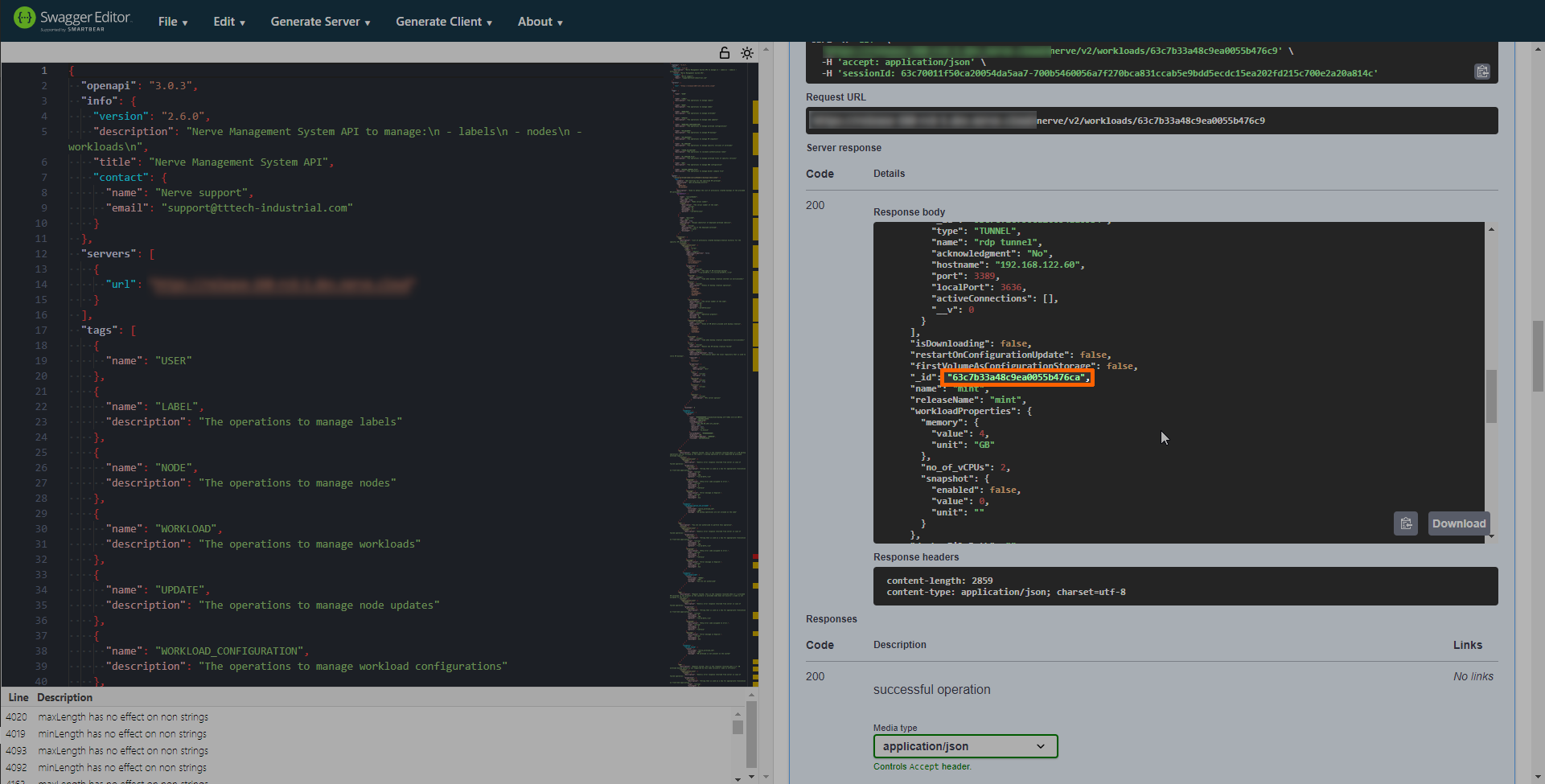Image resolution: width=1545 pixels, height=784 pixels.
Task: Click the Download button
Action: pos(1458,523)
